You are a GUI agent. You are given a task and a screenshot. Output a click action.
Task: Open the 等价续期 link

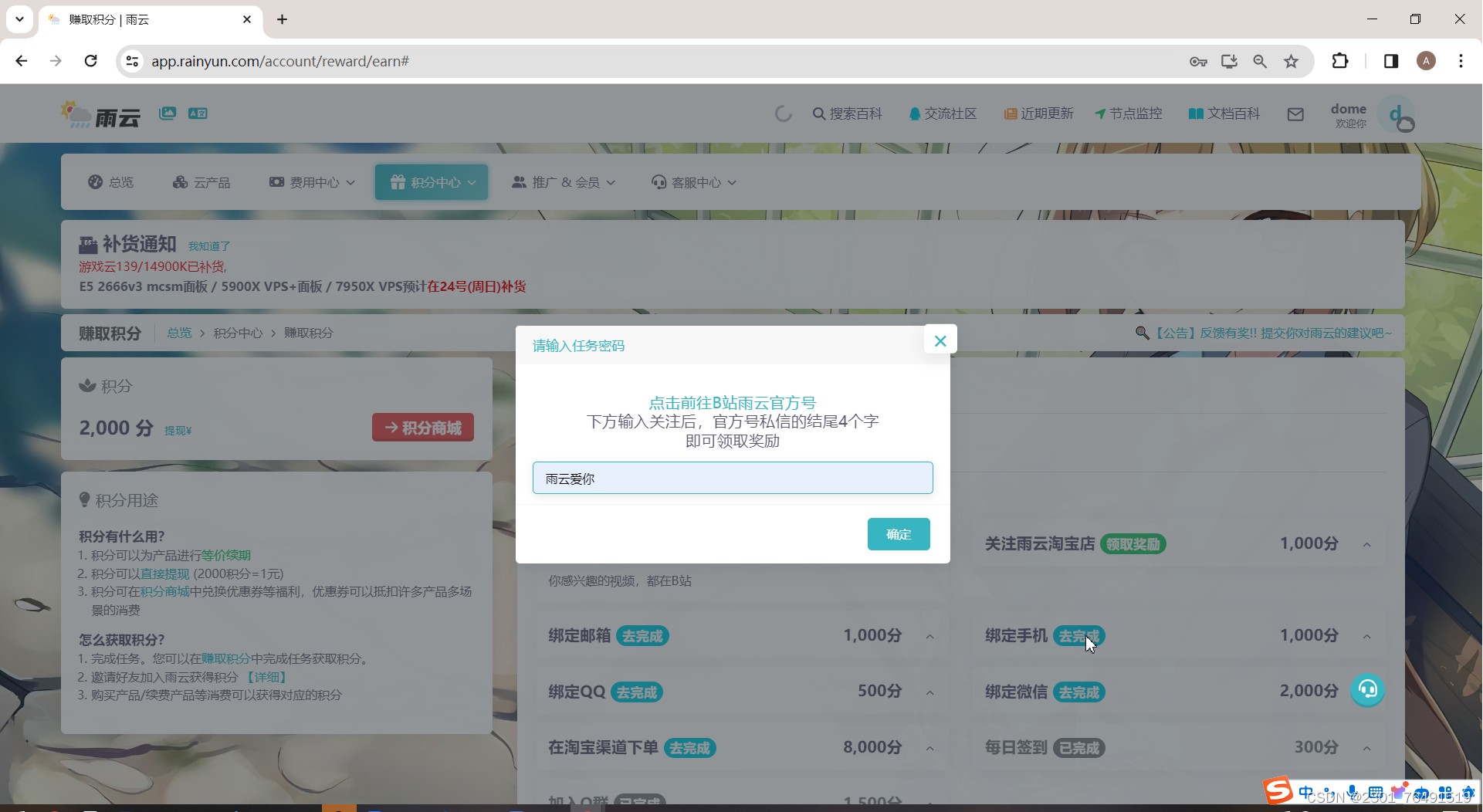[226, 555]
